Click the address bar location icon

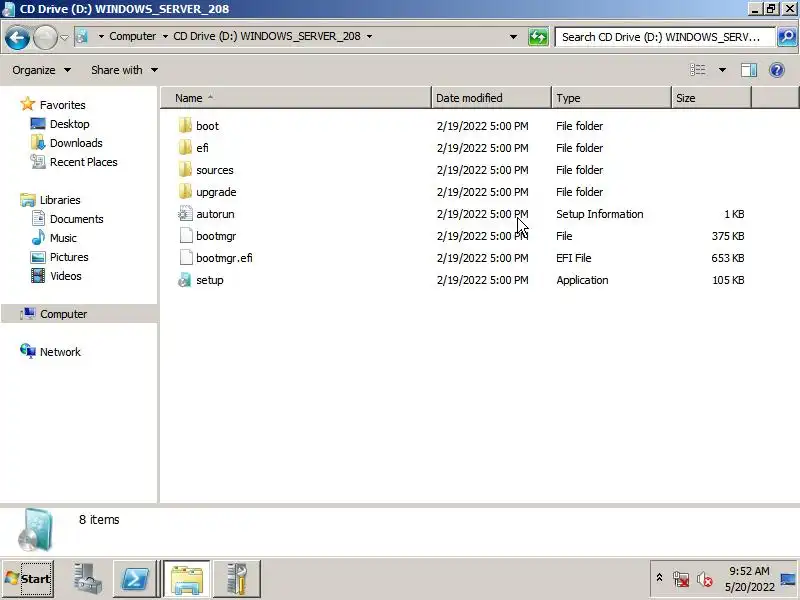pos(82,36)
